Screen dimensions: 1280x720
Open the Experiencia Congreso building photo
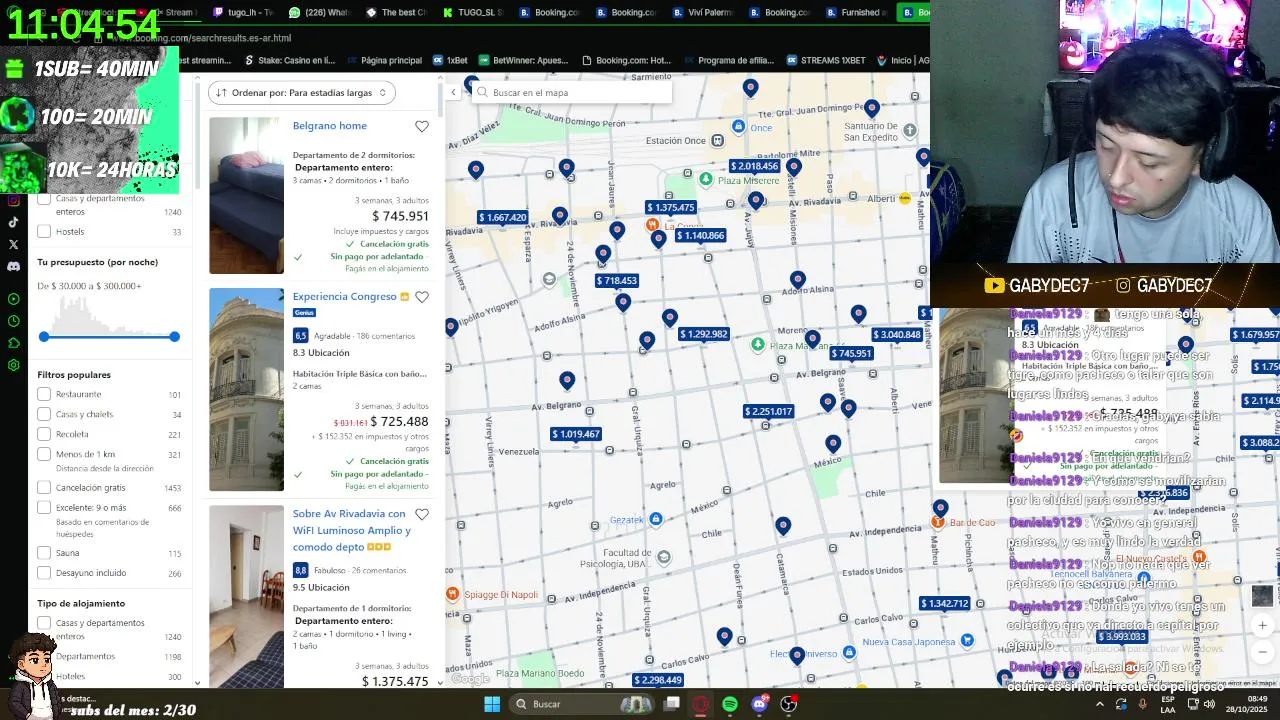(x=246, y=390)
